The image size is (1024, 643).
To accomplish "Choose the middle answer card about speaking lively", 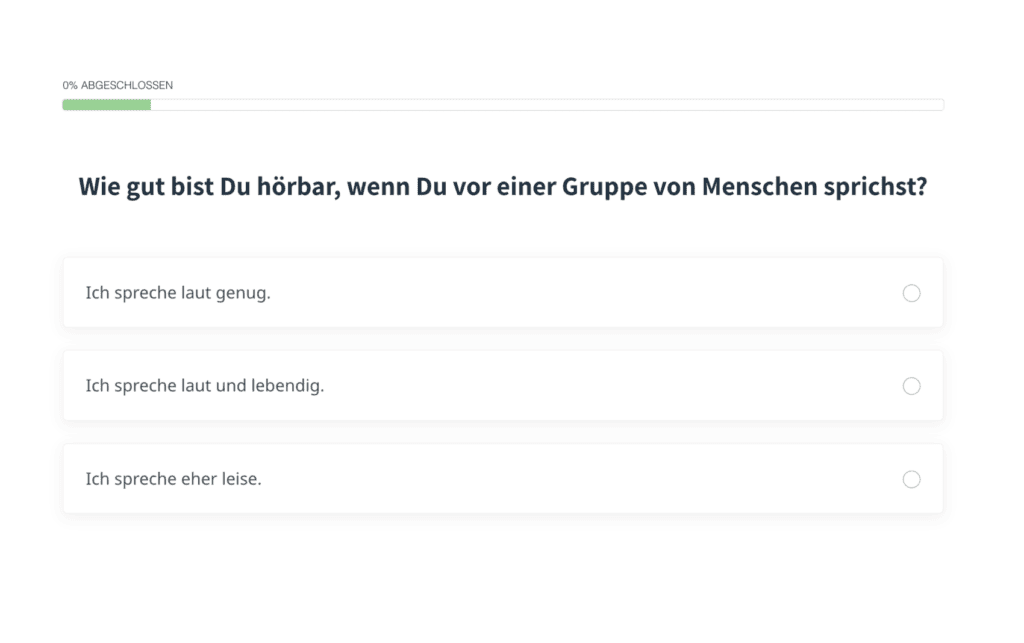I will click(x=503, y=386).
